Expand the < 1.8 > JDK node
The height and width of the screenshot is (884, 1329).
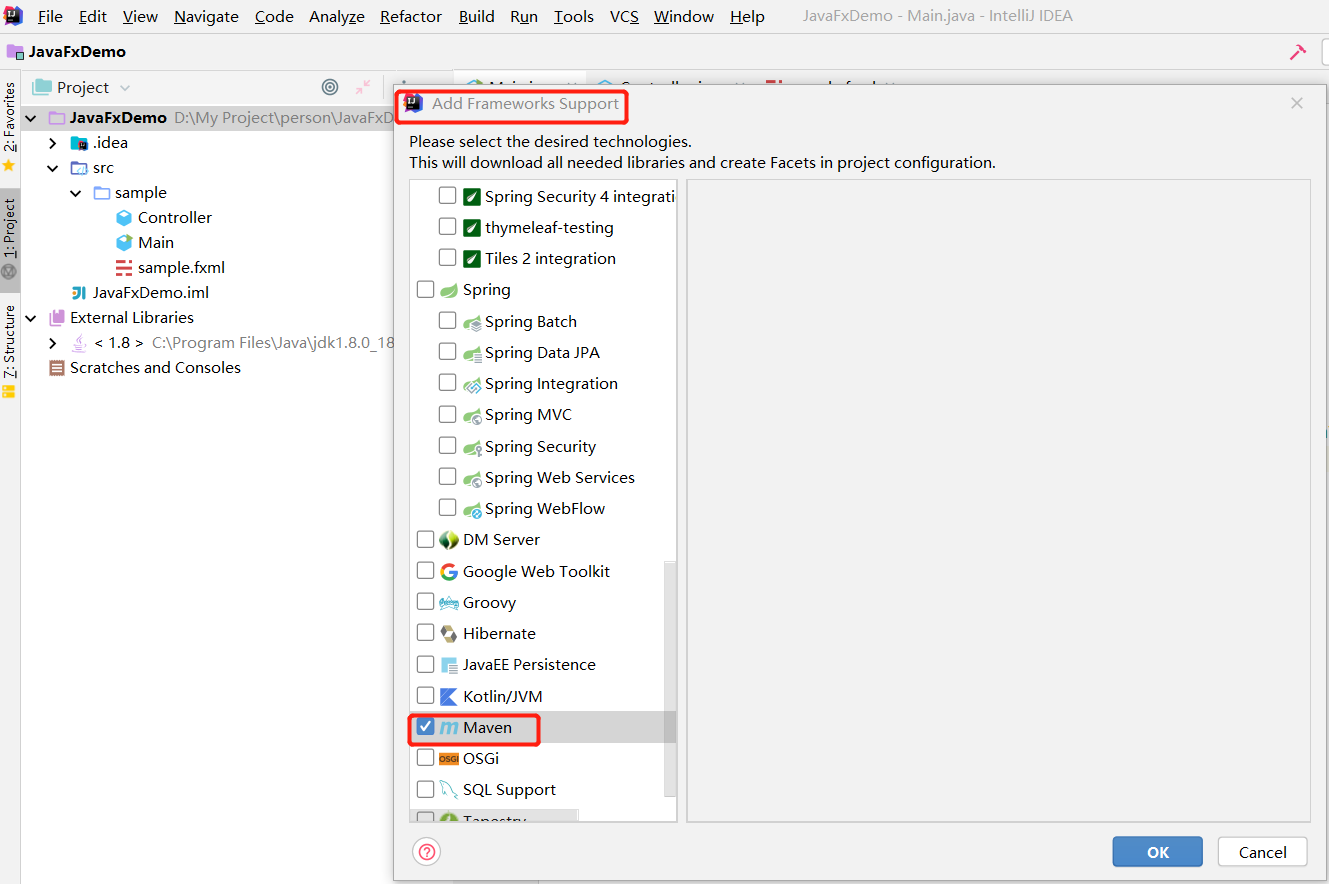[53, 343]
